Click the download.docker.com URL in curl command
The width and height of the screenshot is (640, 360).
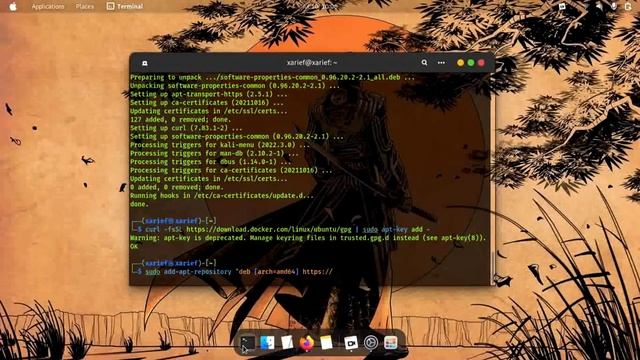[x=269, y=229]
